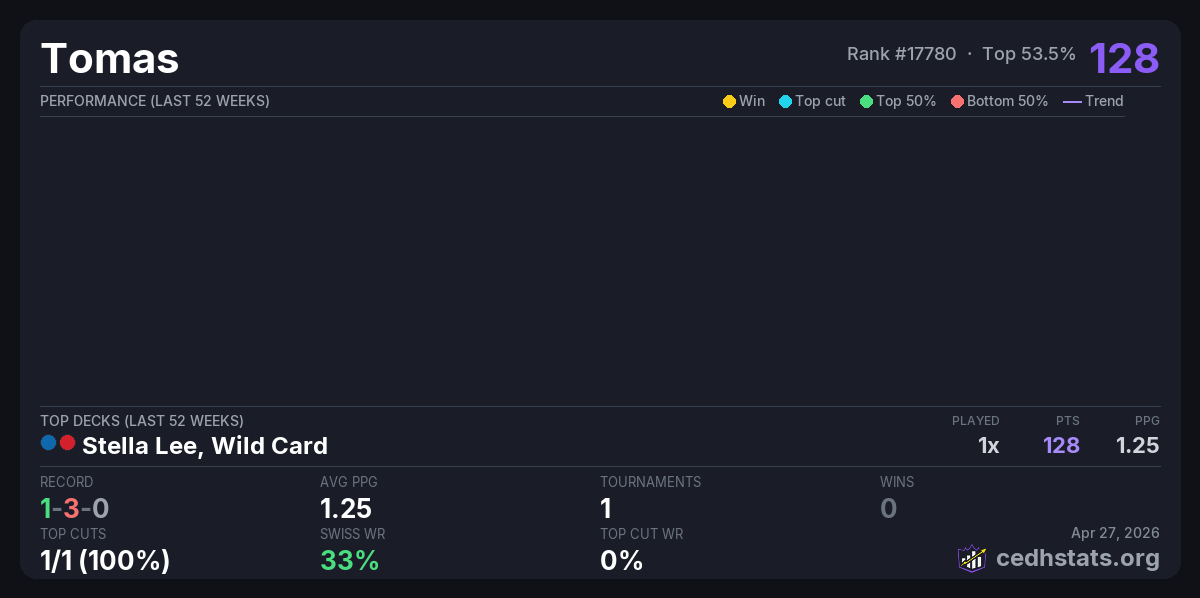This screenshot has width=1200, height=598.
Task: Click the 1/1 (100%) top cuts value
Action: click(105, 560)
